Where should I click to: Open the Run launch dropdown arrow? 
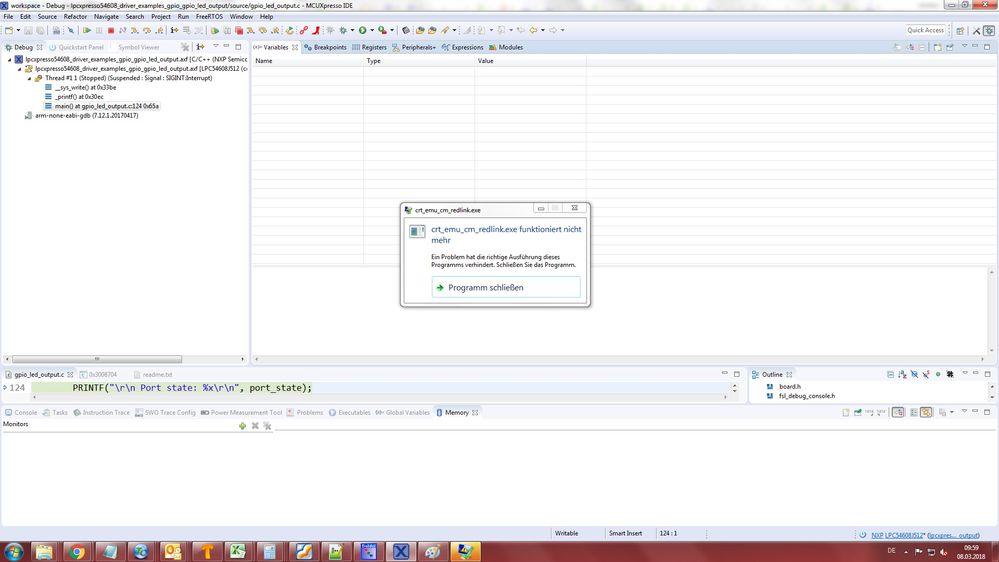click(x=372, y=30)
